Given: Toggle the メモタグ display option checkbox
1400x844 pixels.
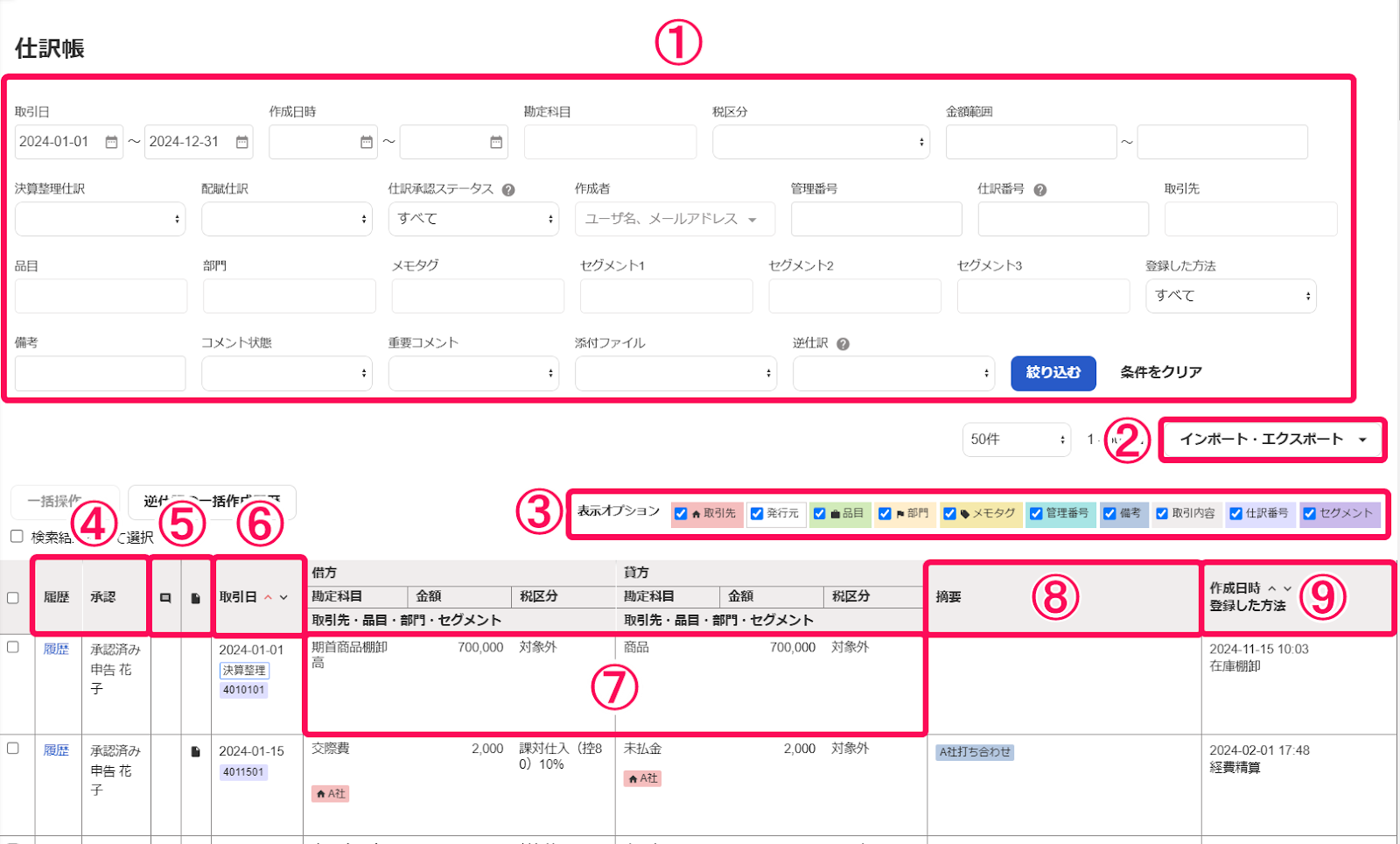Looking at the screenshot, I should point(949,514).
